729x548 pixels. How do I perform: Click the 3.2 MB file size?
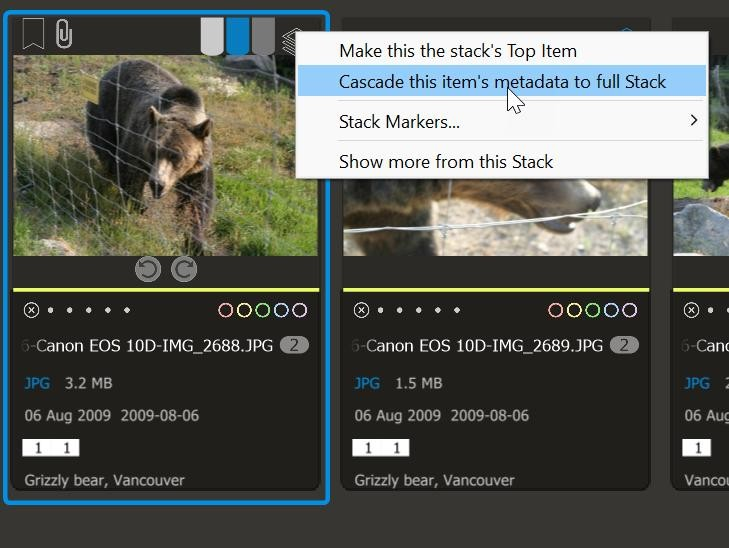[88, 383]
